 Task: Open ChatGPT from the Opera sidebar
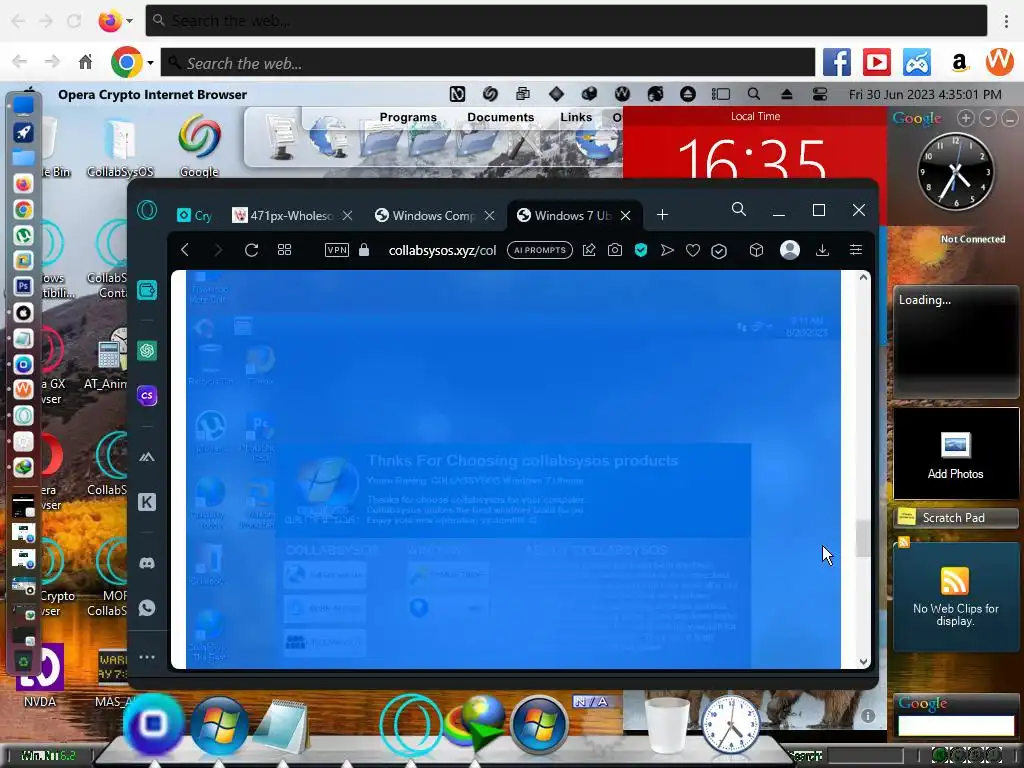(x=147, y=351)
